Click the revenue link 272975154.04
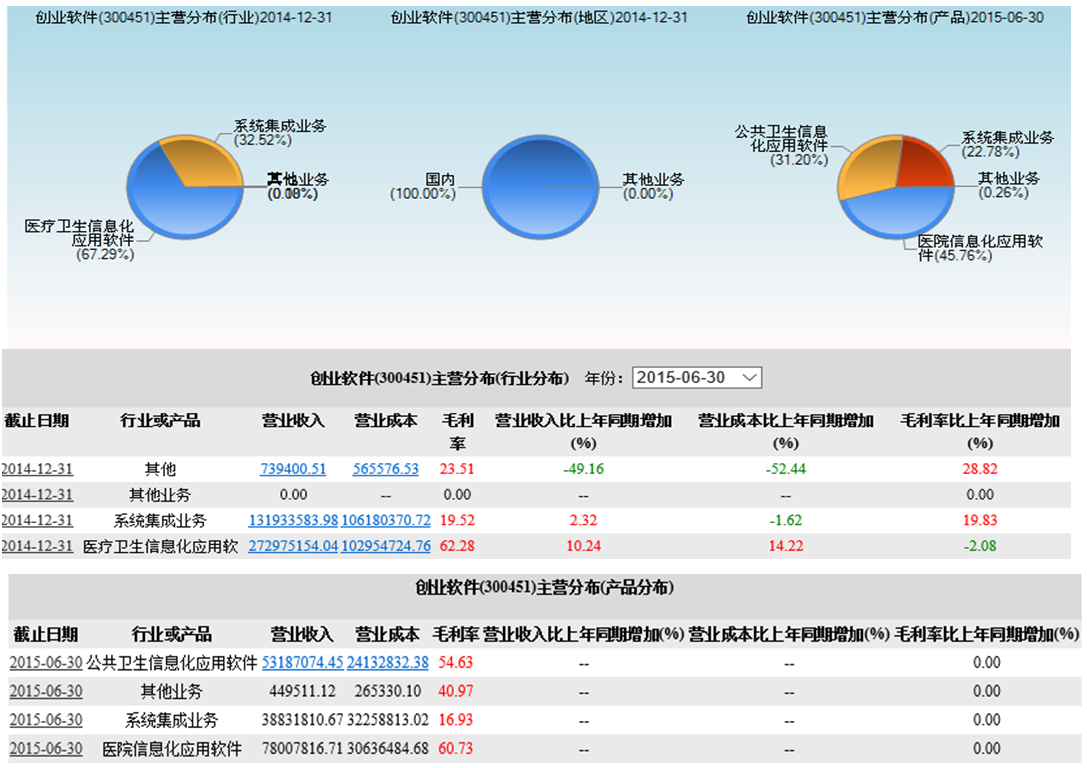 293,546
